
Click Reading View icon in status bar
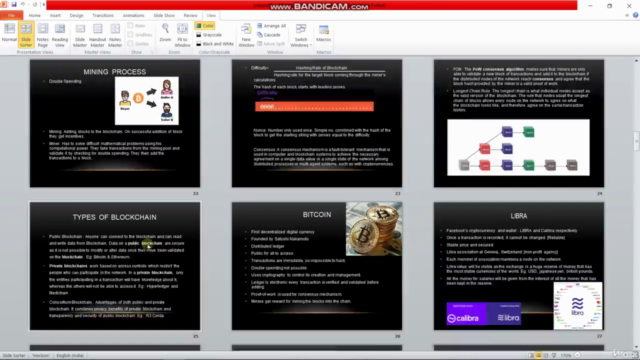click(546, 356)
